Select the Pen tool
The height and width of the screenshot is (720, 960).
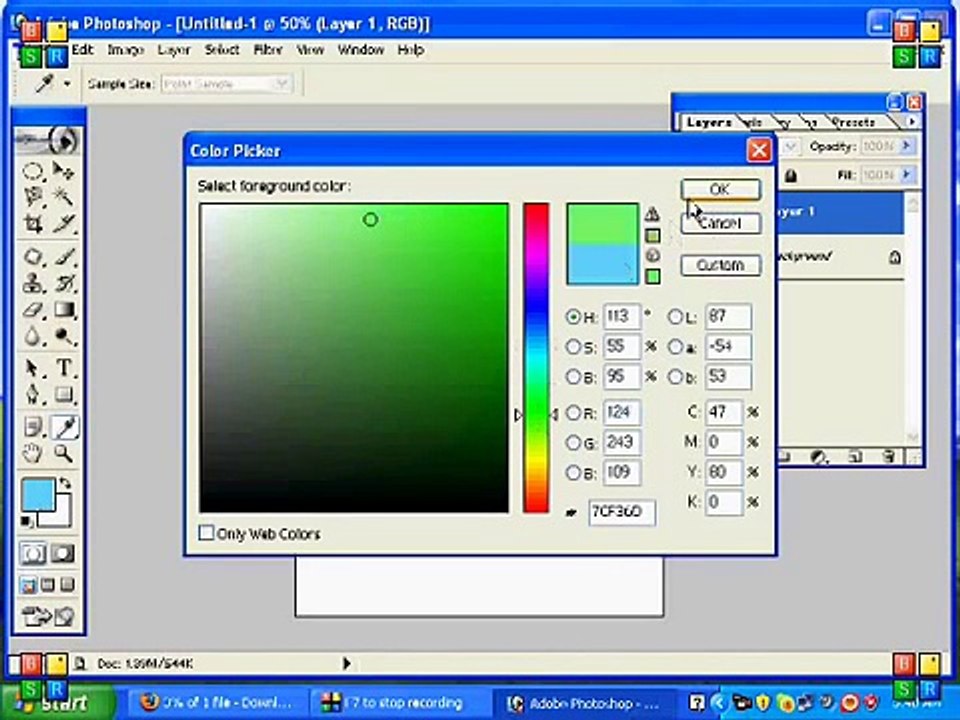(33, 394)
